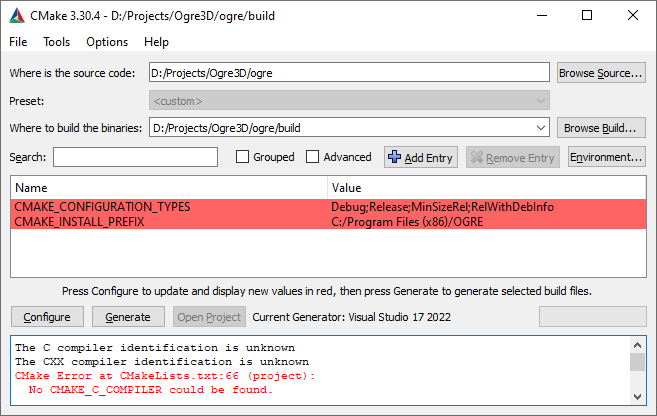Enable the Advanced checkbox
The height and width of the screenshot is (416, 657).
click(x=312, y=157)
